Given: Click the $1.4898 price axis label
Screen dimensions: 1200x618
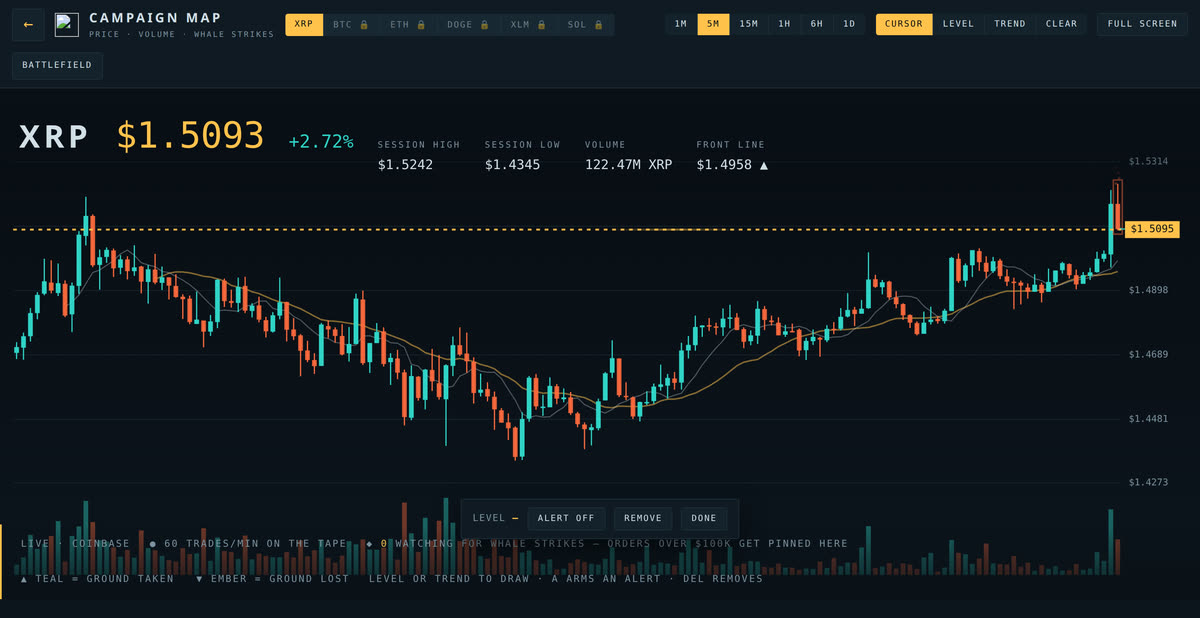Looking at the screenshot, I should click(1148, 290).
